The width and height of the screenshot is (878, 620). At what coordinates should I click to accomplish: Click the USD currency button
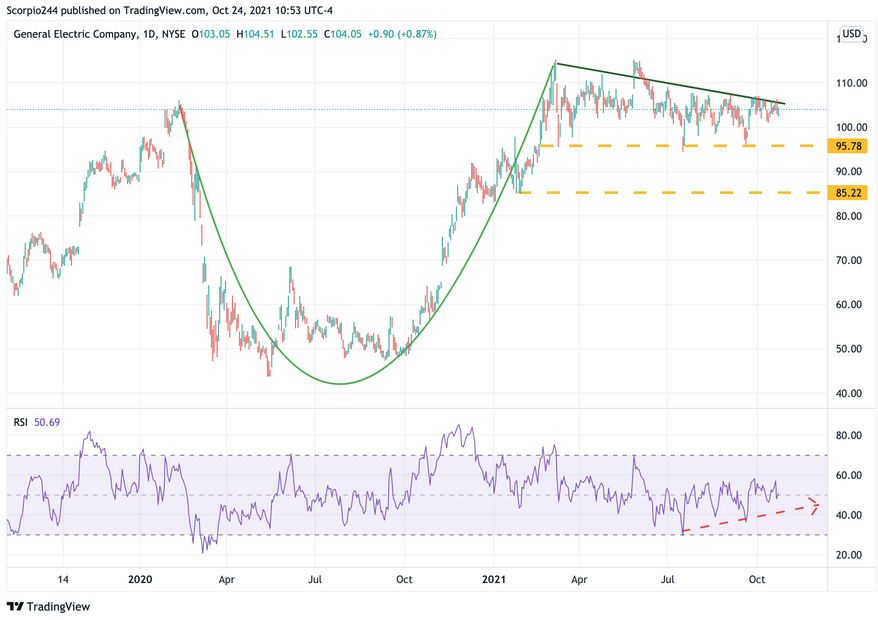851,34
